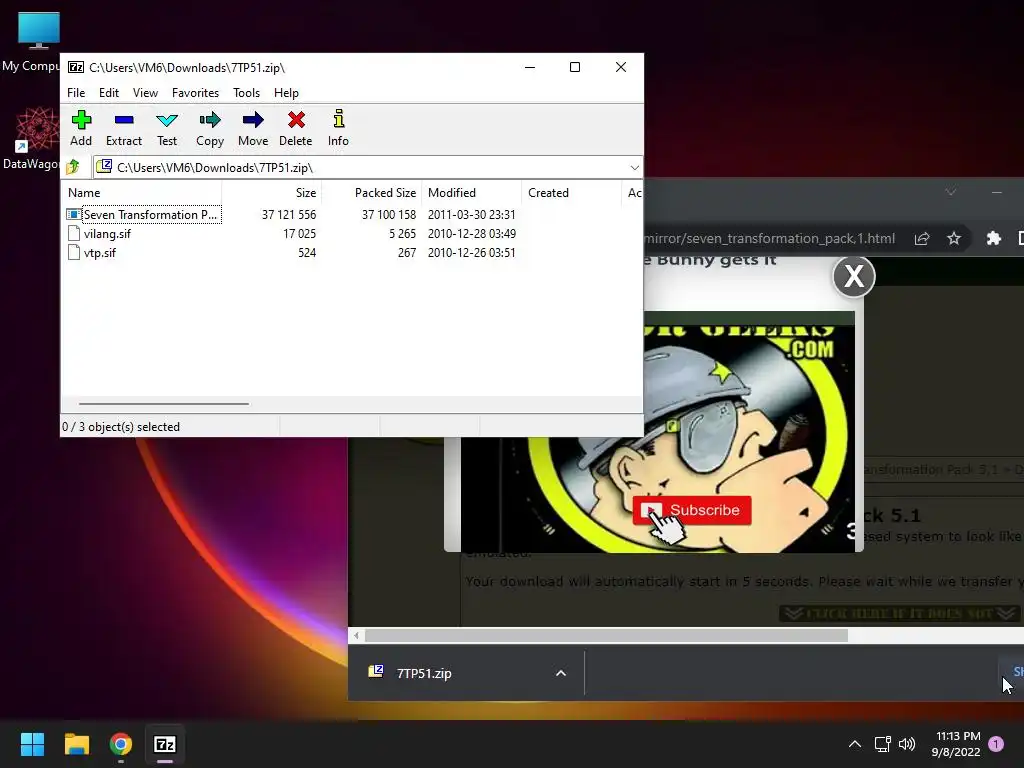Viewport: 1024px width, 768px height.
Task: Open the File menu
Action: click(x=76, y=93)
